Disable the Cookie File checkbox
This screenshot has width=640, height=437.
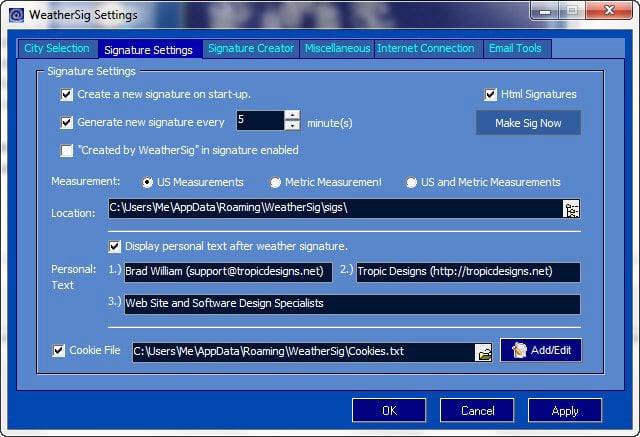coord(58,351)
